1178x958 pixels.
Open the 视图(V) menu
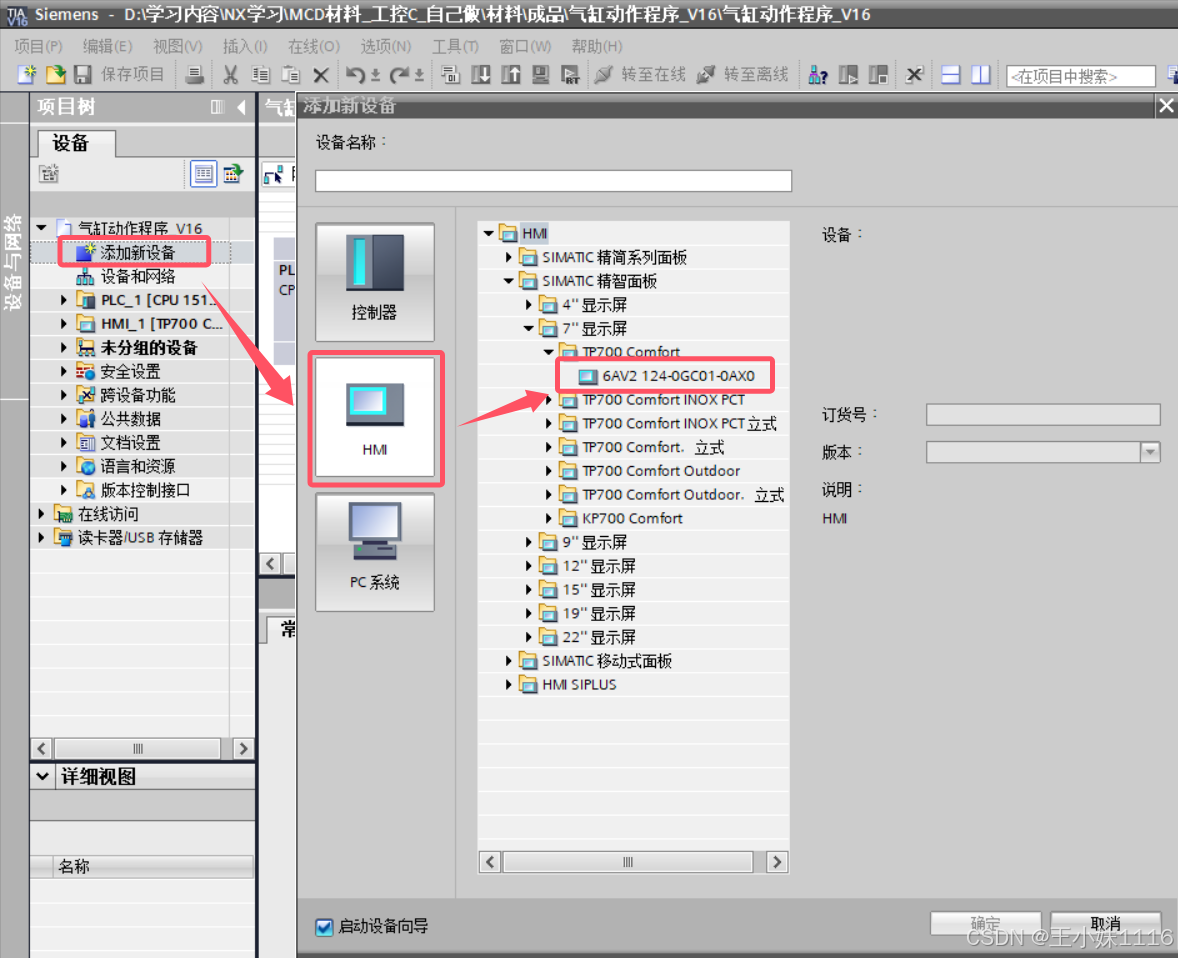[x=177, y=47]
